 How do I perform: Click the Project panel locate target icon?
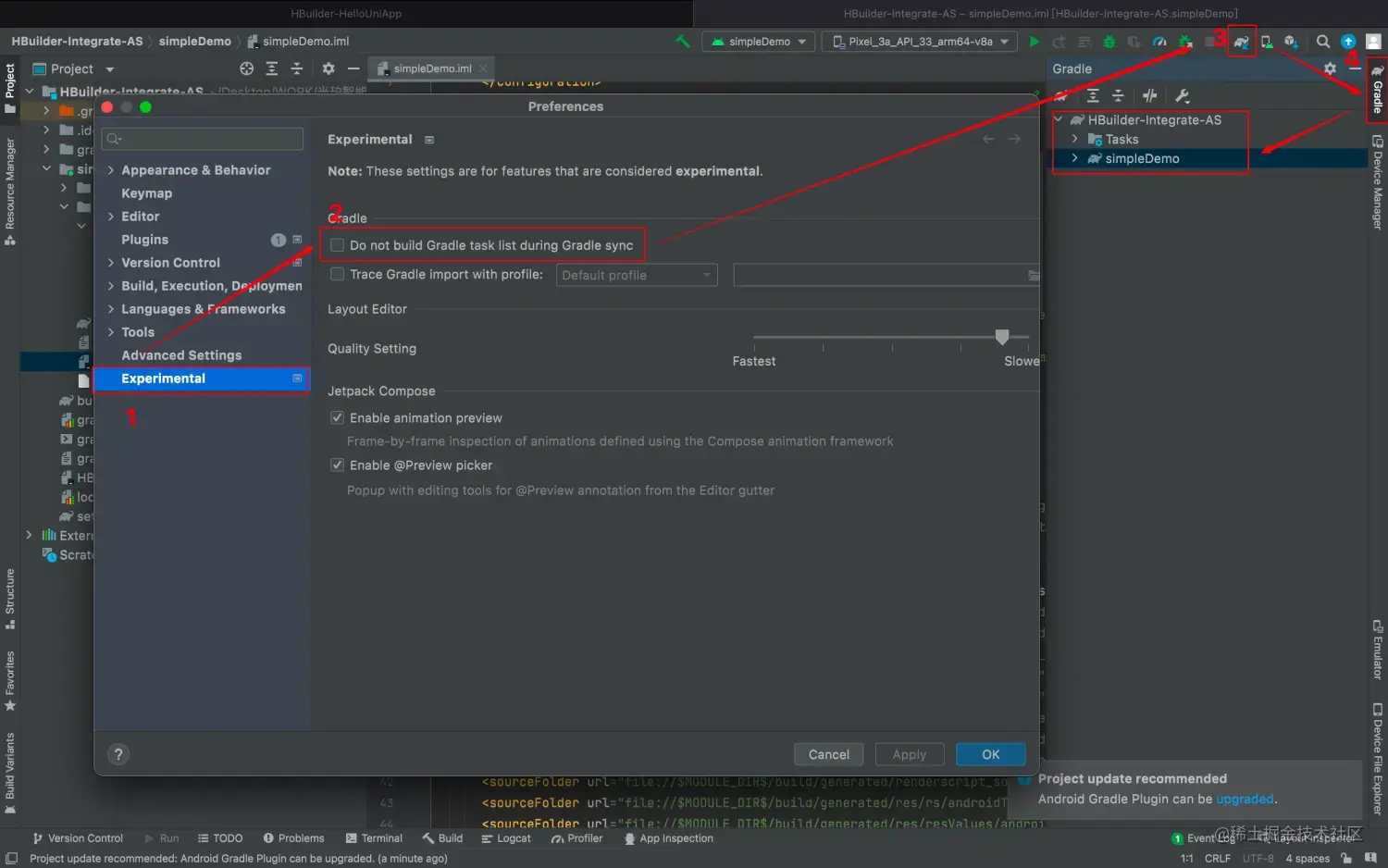point(246,68)
